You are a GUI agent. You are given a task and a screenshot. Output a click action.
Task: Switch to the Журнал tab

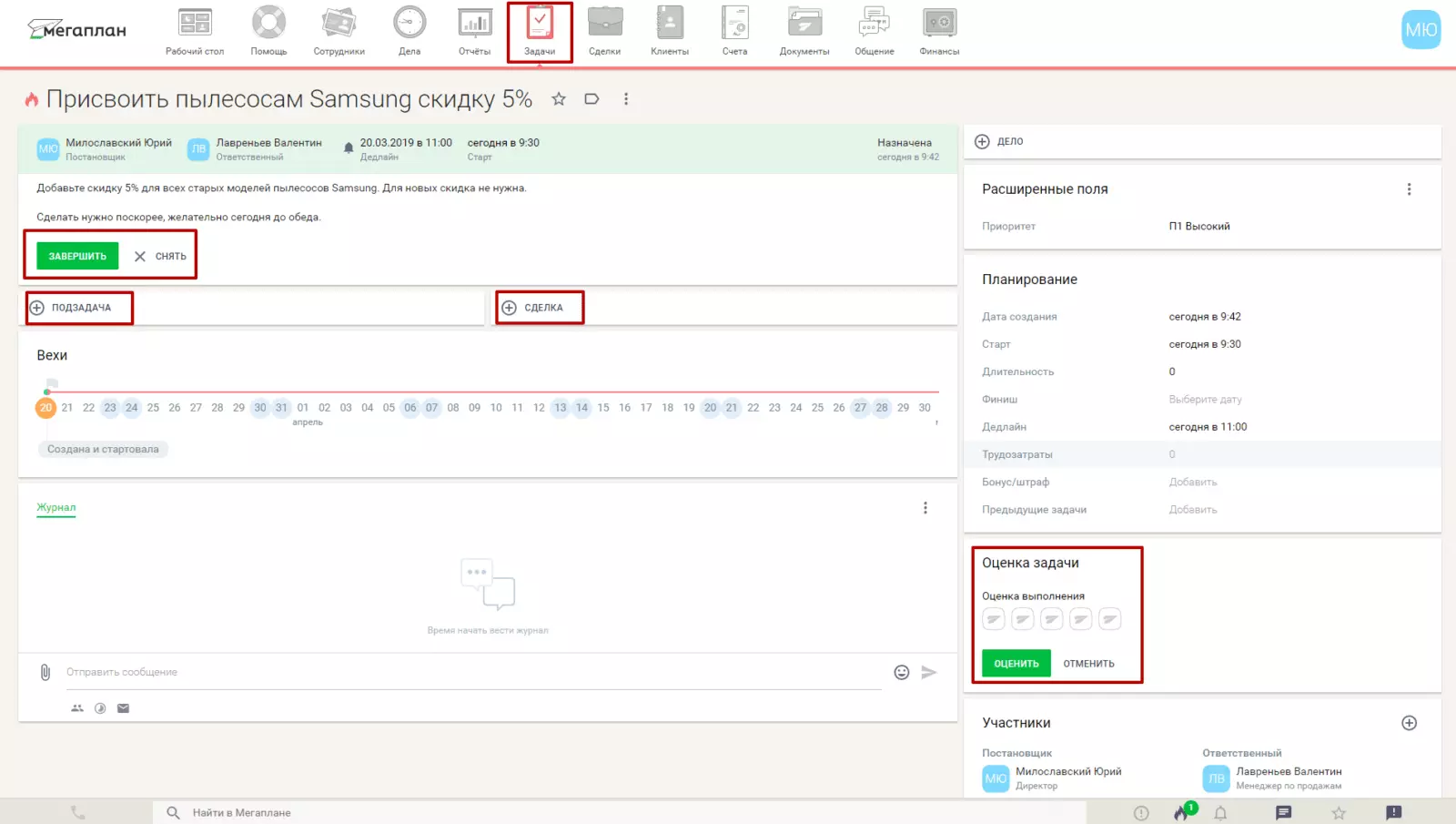[x=56, y=507]
